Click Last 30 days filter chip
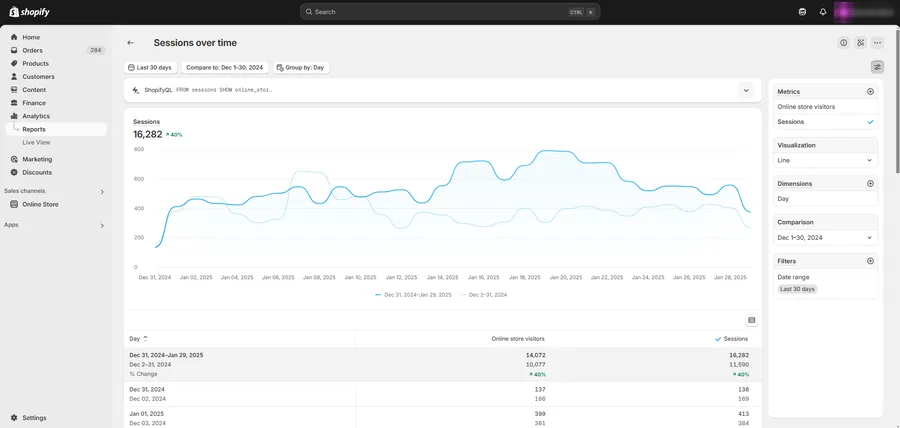 (x=797, y=289)
